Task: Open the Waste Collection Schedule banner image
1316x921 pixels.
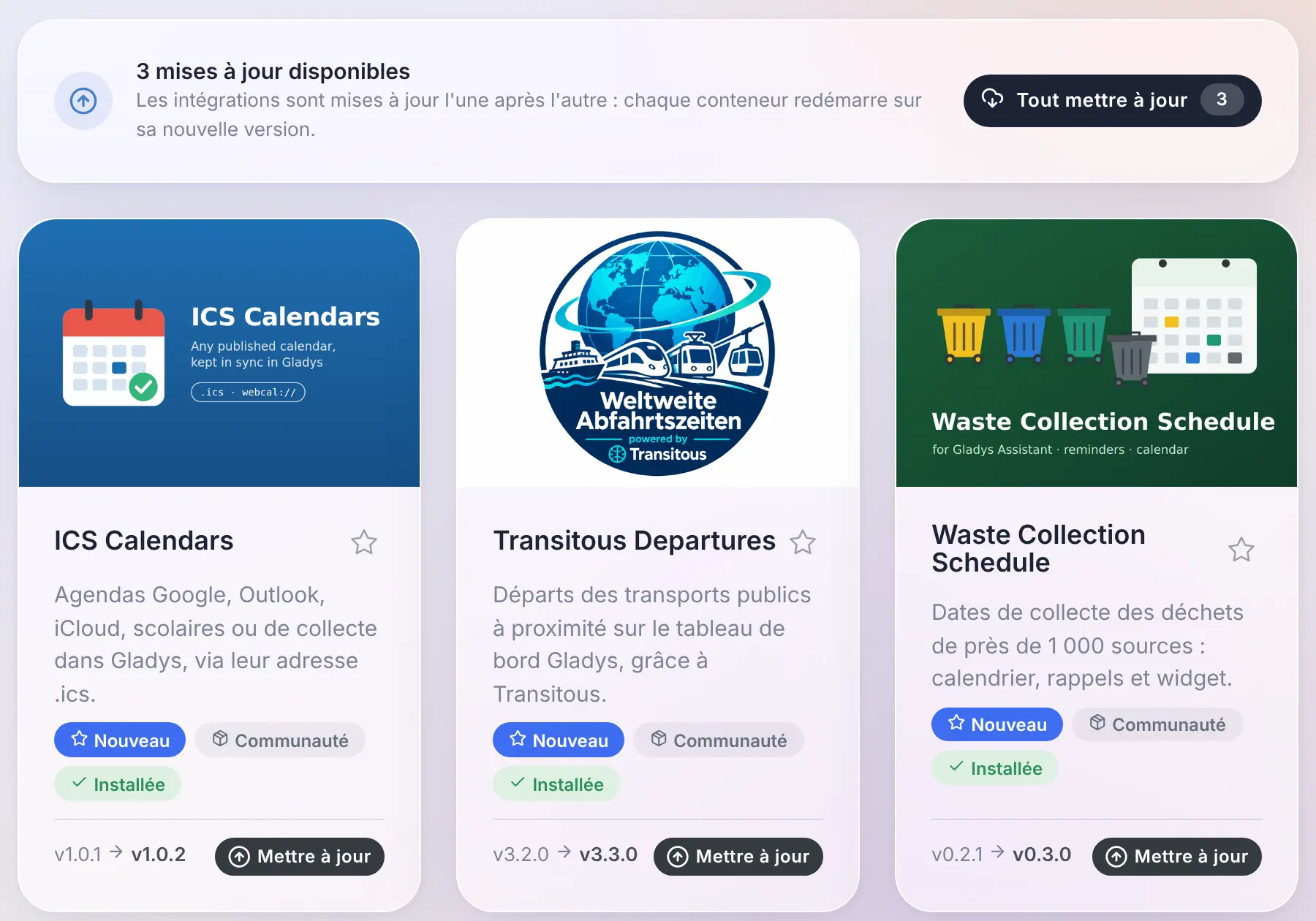Action: (1097, 353)
